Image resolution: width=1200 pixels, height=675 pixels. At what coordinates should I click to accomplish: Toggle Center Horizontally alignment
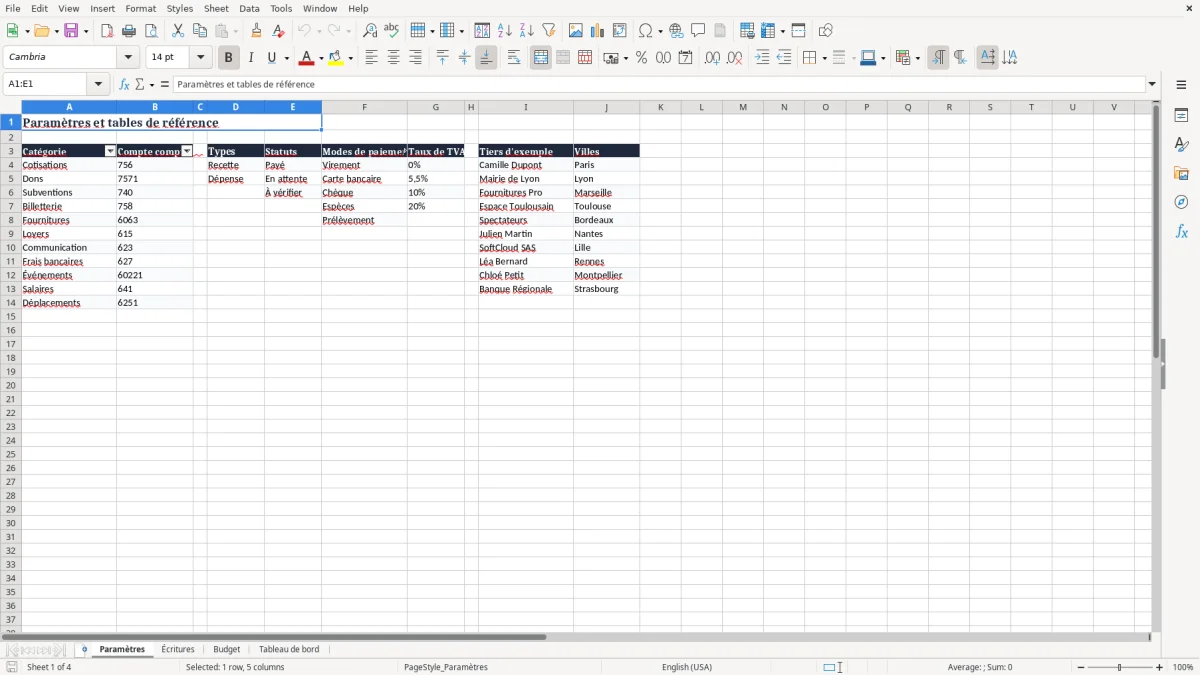click(x=393, y=58)
